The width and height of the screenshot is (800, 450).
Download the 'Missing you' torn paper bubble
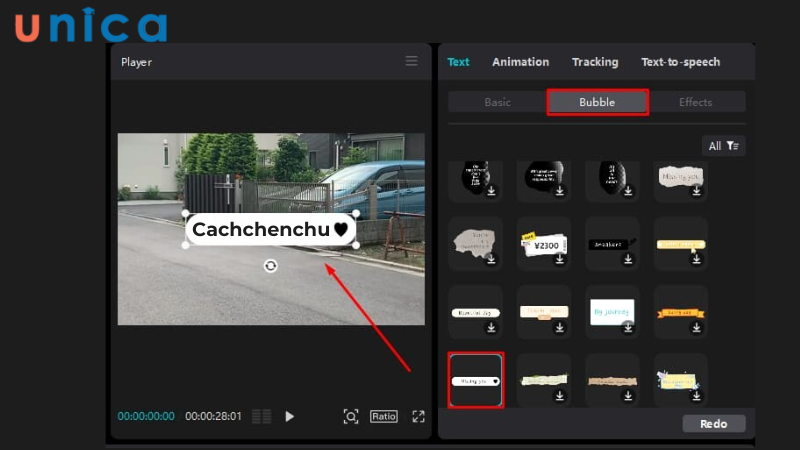[696, 191]
